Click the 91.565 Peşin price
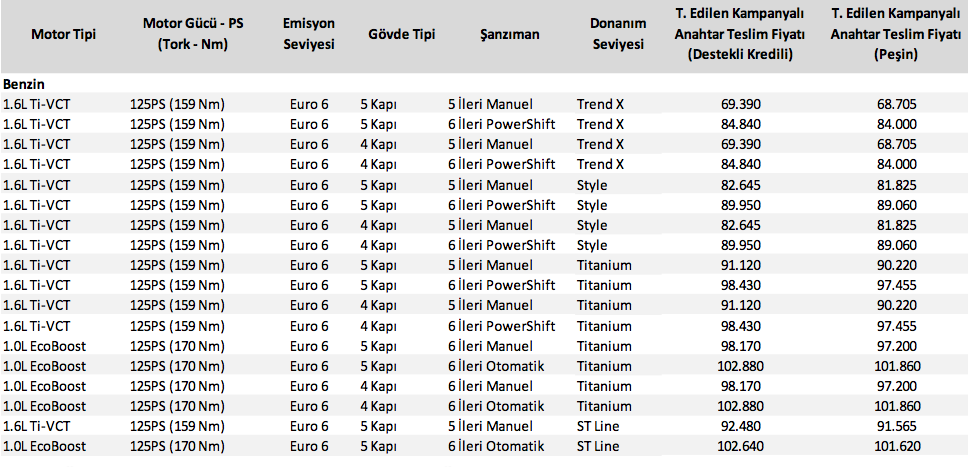The height and width of the screenshot is (467, 968). [896, 427]
